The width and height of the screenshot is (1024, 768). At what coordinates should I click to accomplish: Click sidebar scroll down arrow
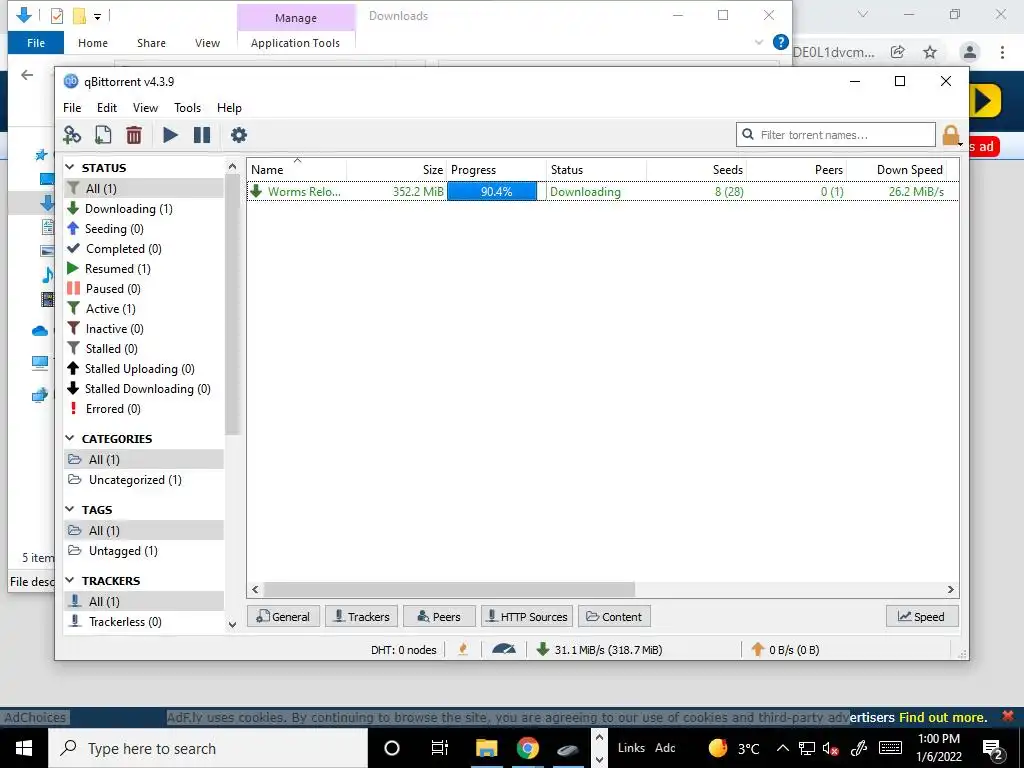tap(232, 625)
